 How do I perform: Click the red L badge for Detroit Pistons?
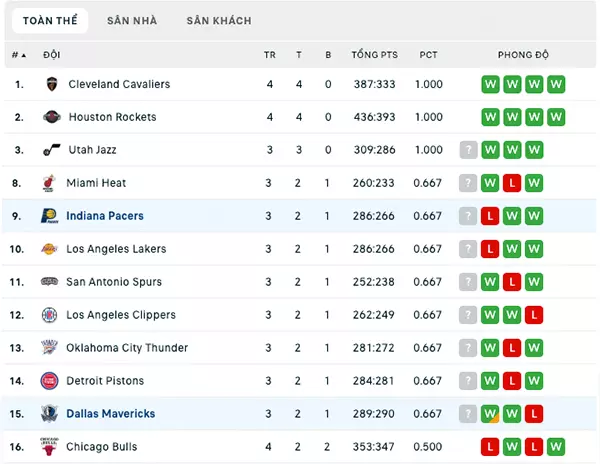[512, 381]
